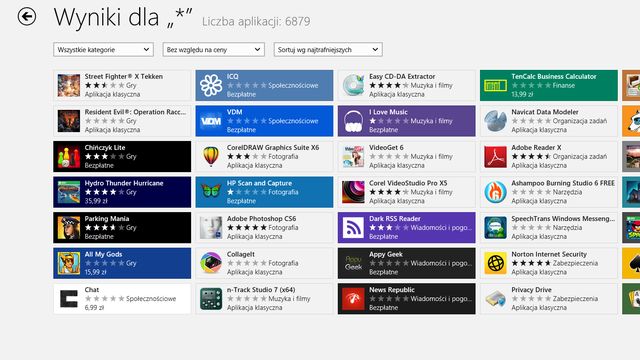Open the Wszystkie kategorie dropdown
640x360 pixels.
point(103,49)
